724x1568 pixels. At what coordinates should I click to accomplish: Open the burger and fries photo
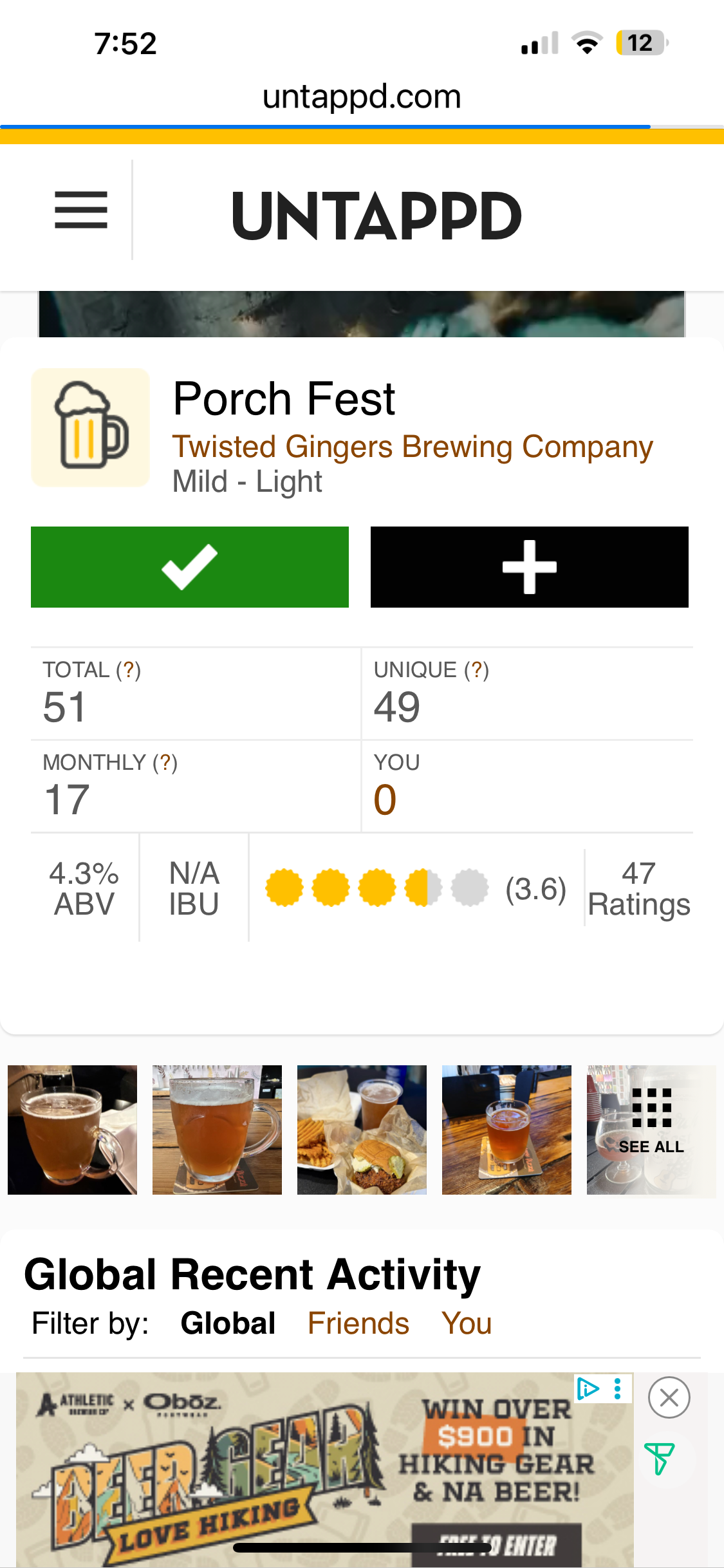362,1130
